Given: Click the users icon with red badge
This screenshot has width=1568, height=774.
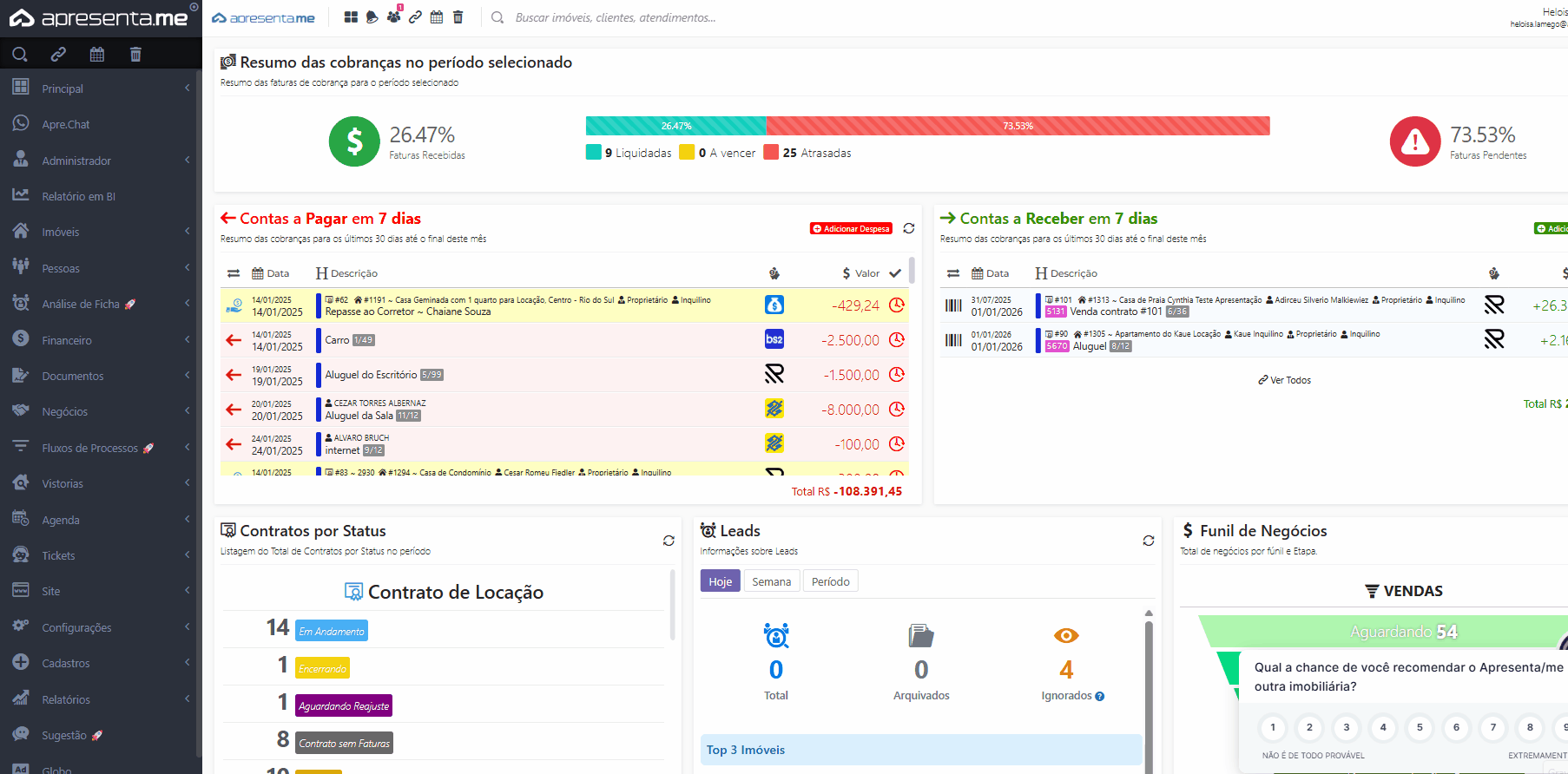Looking at the screenshot, I should 393,16.
